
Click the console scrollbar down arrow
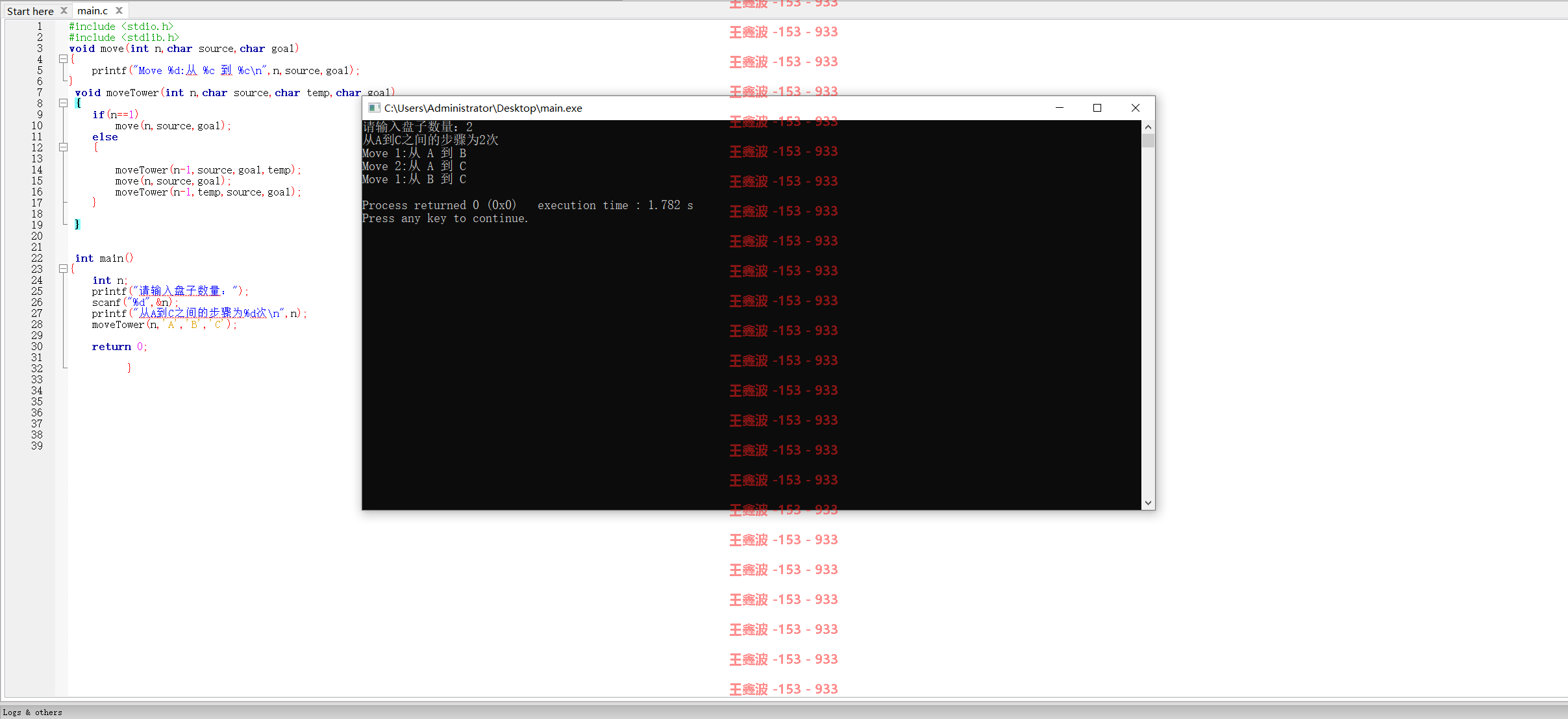point(1148,503)
